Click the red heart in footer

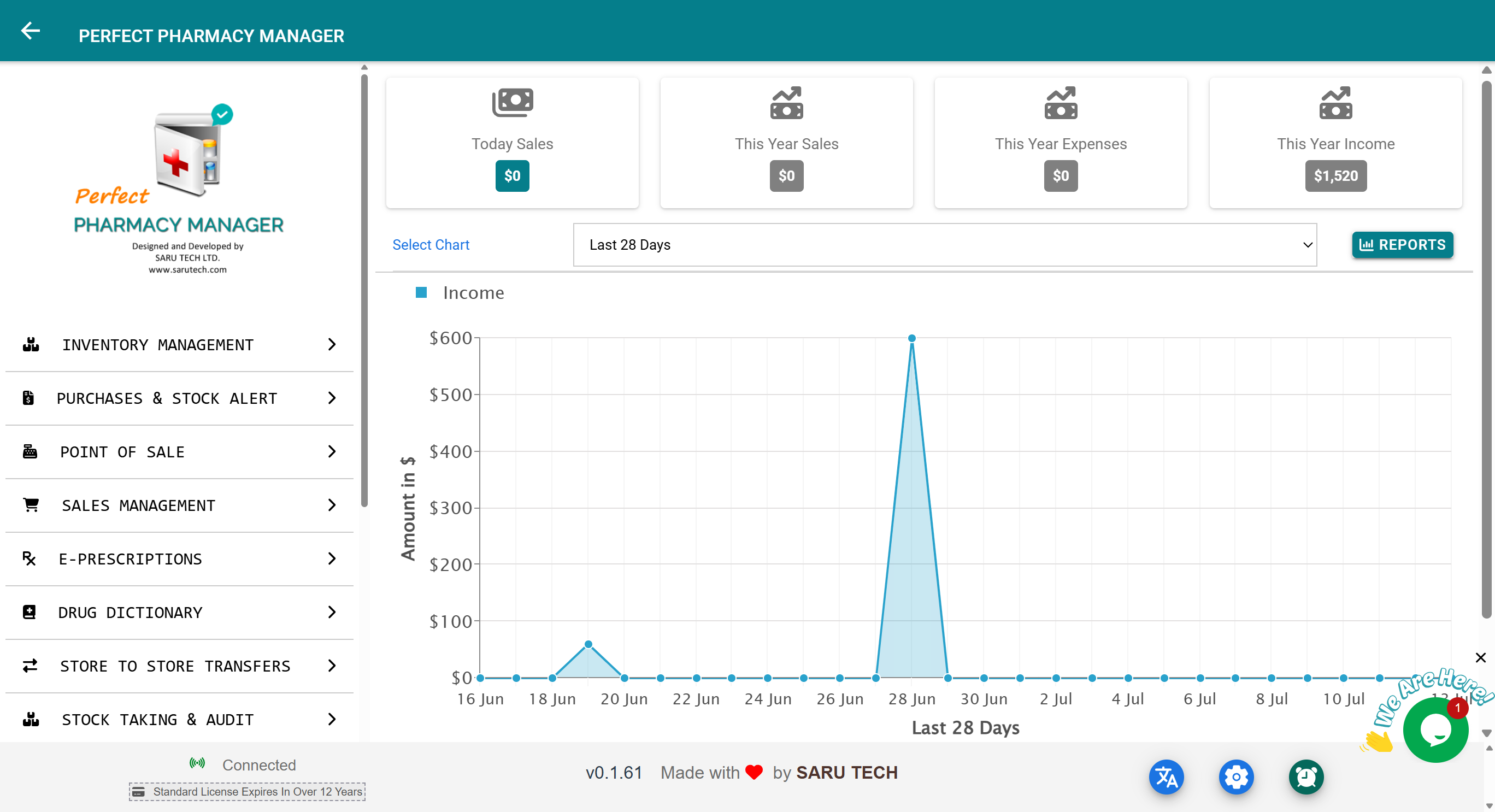[754, 773]
